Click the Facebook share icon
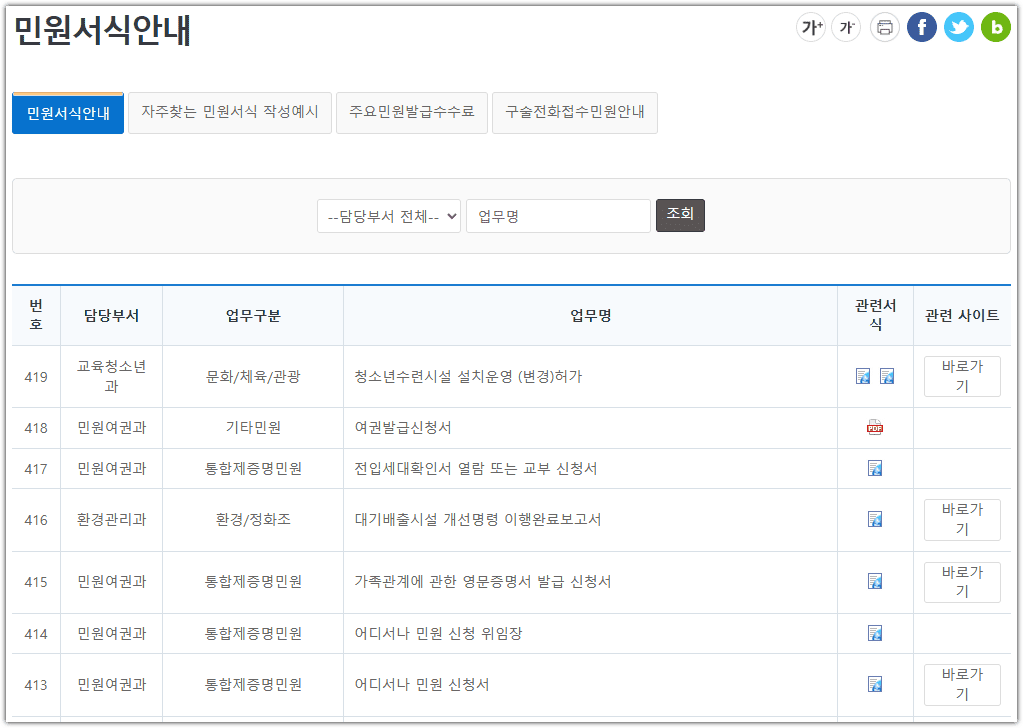 920,27
